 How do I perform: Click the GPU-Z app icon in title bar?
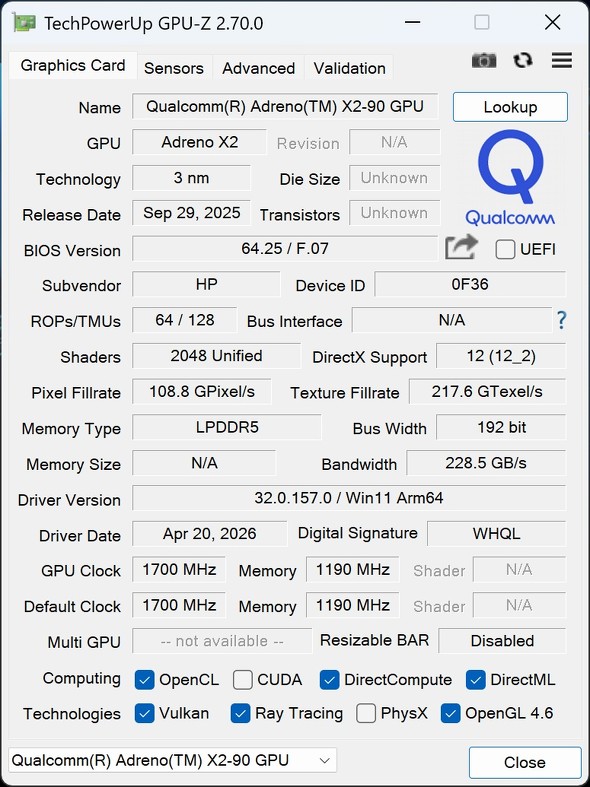[x=25, y=24]
